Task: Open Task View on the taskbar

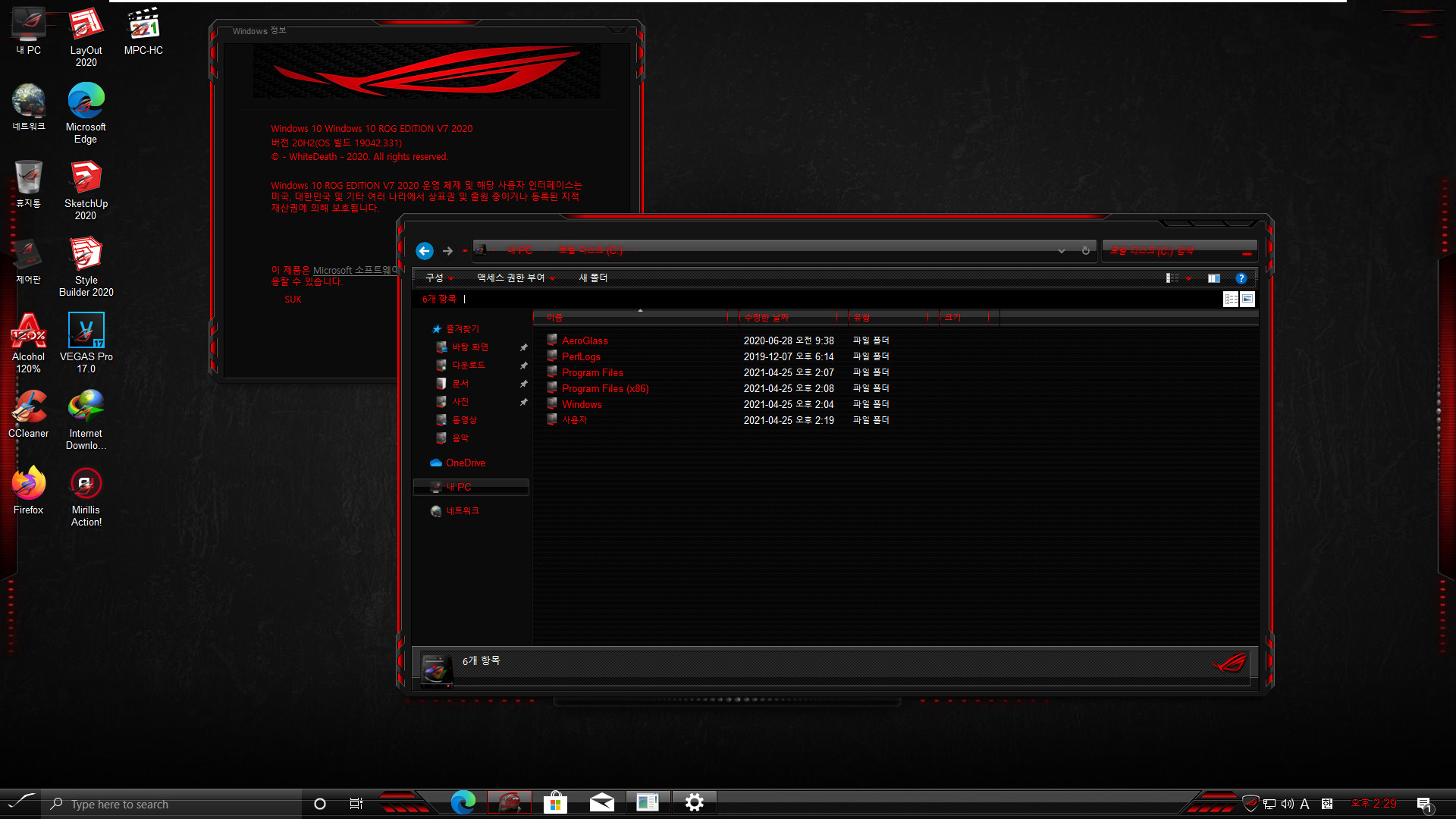Action: pyautogui.click(x=356, y=804)
